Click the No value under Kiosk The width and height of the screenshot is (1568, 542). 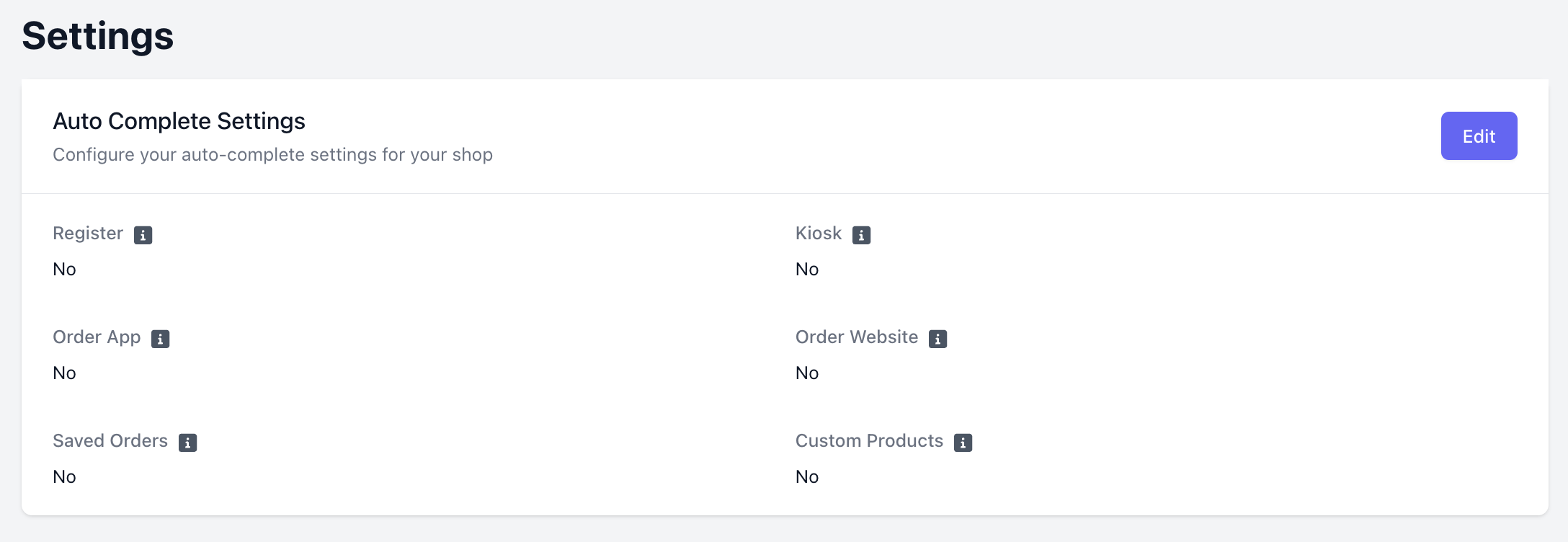pos(807,270)
